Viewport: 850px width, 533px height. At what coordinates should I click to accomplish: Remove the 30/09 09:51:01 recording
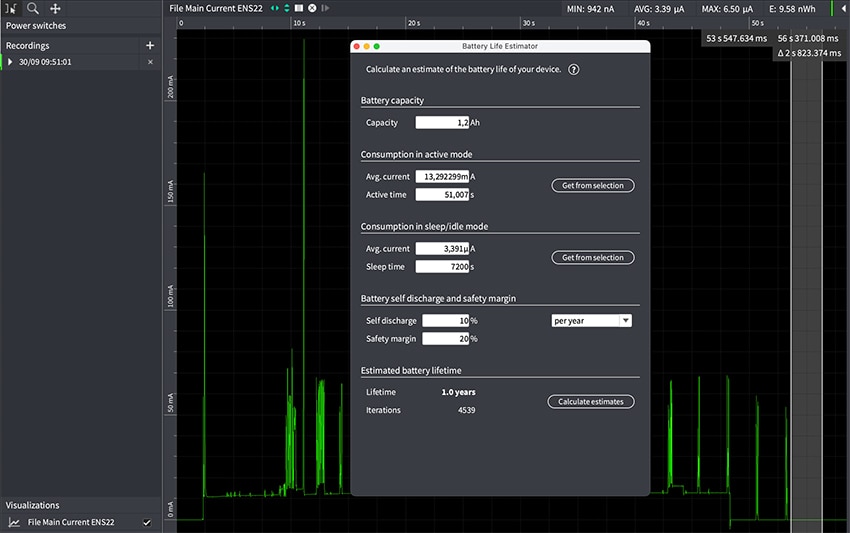coord(151,62)
